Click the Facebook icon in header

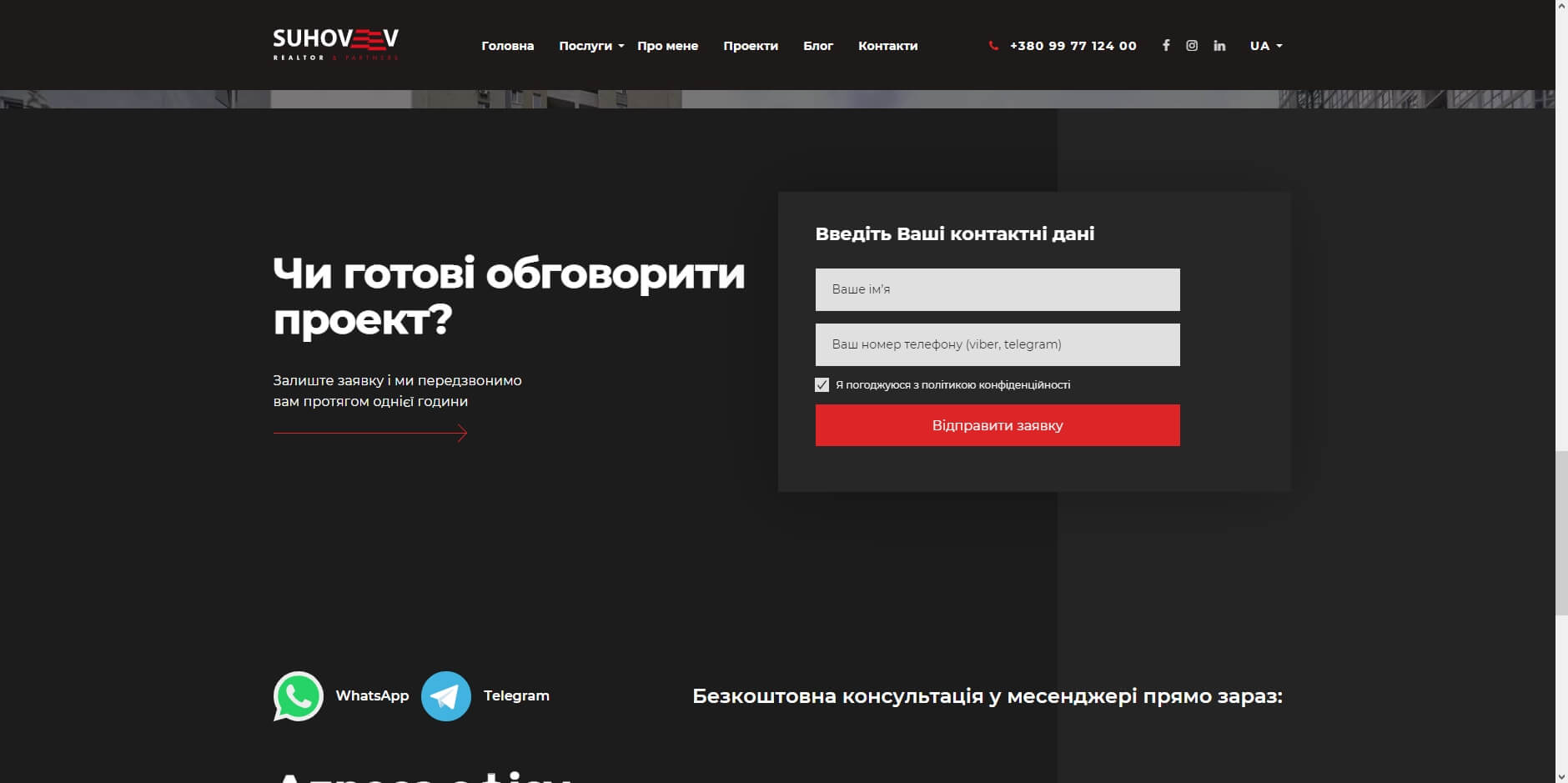click(1165, 46)
